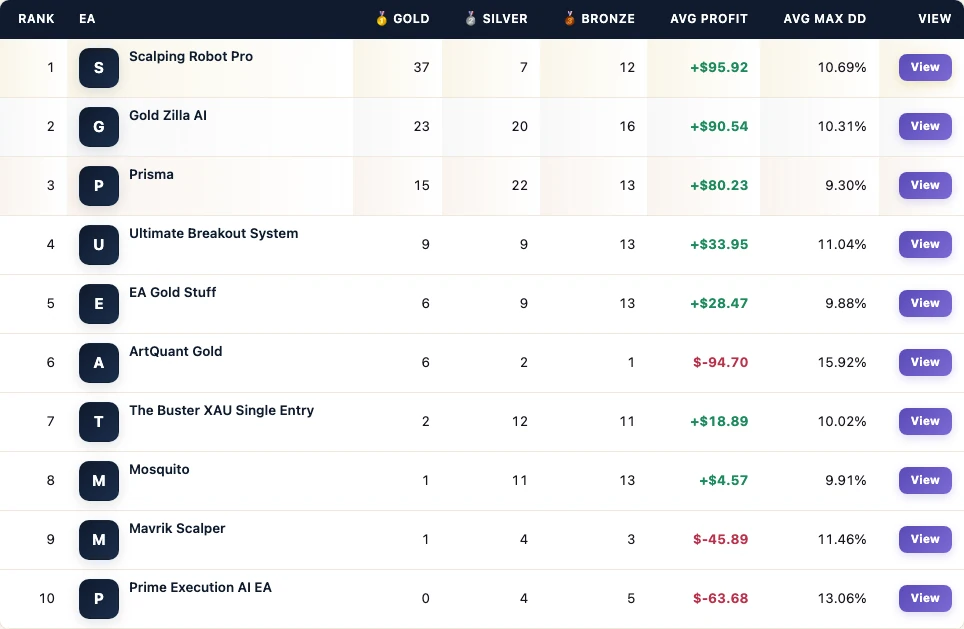The height and width of the screenshot is (629, 964).
Task: Click the 13.06% max drawdown value
Action: tap(842, 599)
